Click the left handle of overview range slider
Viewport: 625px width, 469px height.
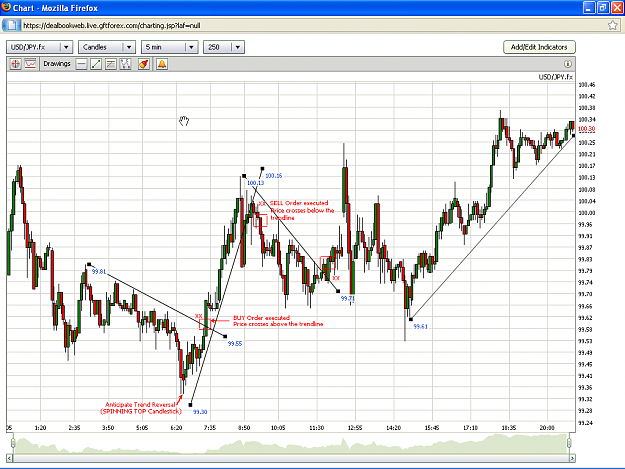(13, 443)
